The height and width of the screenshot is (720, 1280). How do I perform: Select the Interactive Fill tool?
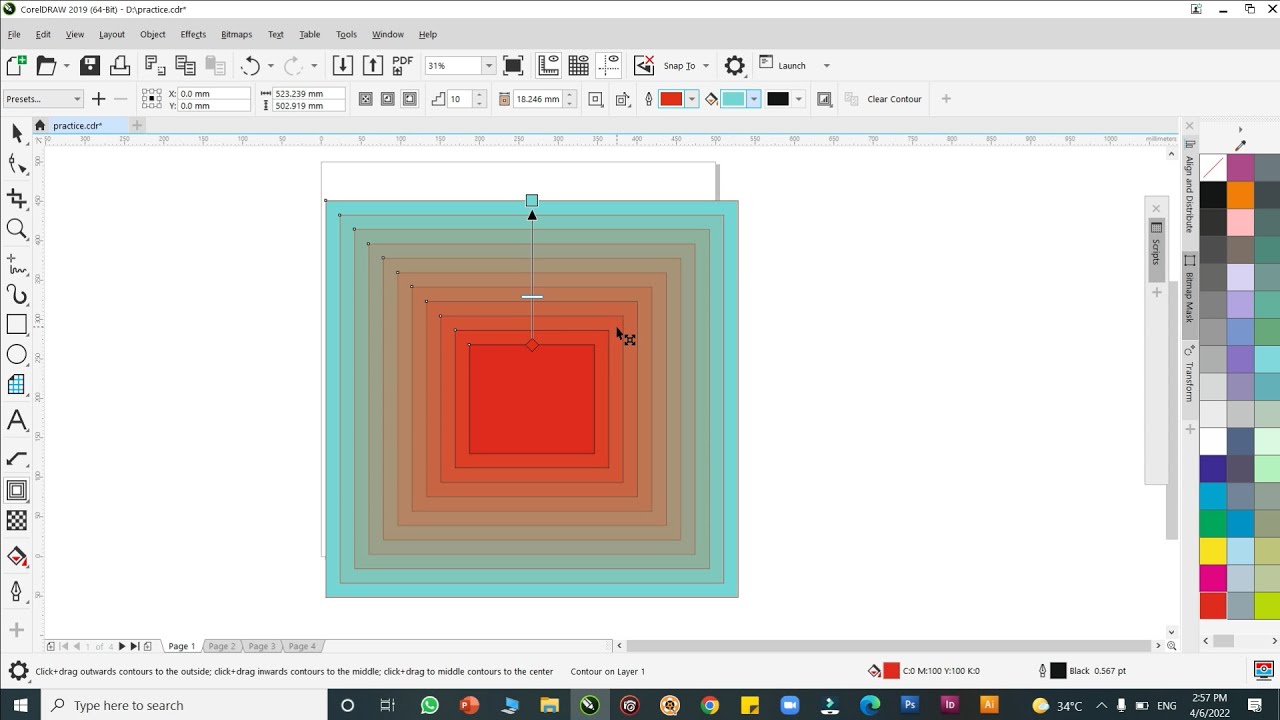pyautogui.click(x=17, y=557)
